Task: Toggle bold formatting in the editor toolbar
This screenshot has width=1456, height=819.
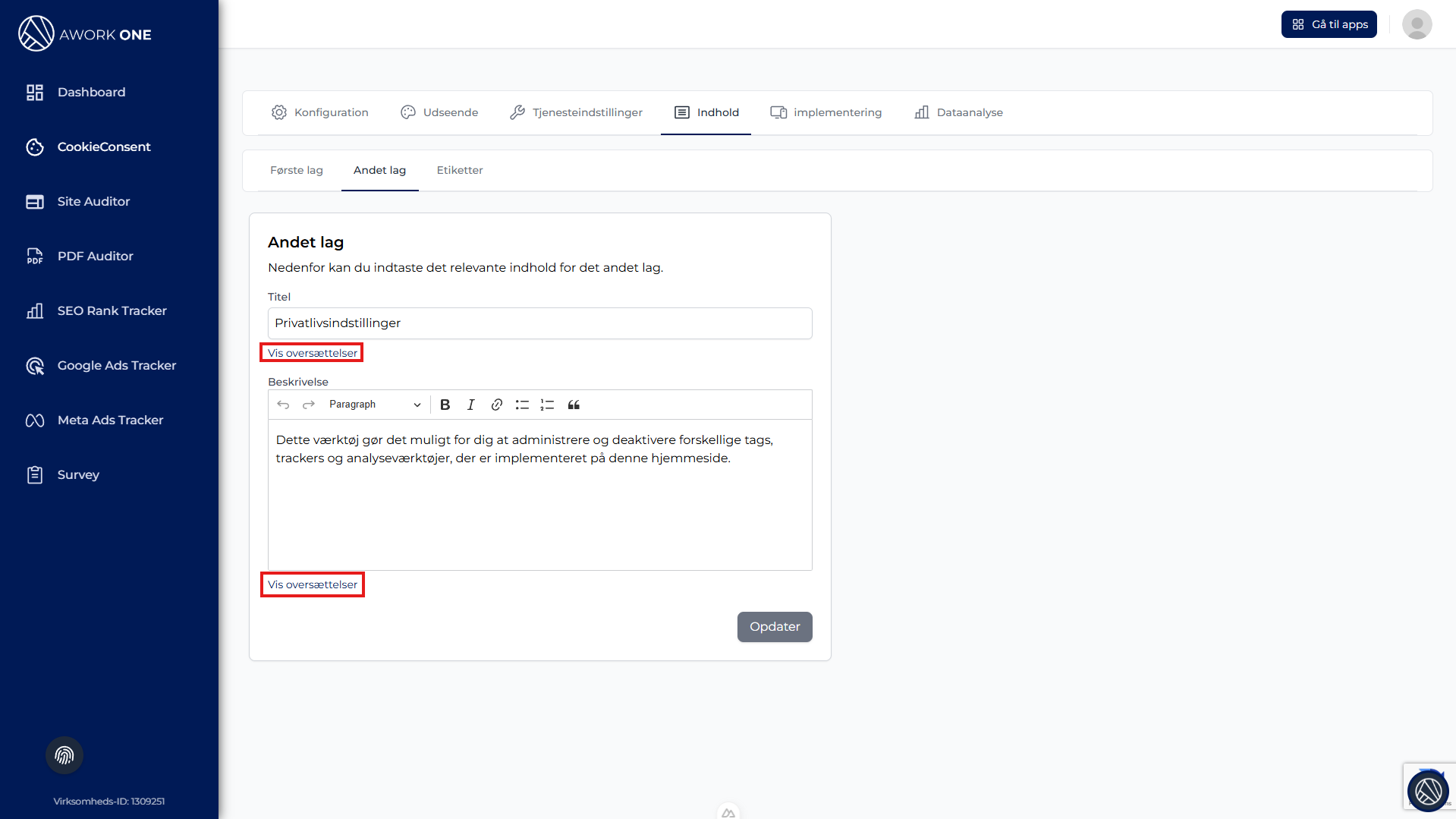Action: [445, 405]
